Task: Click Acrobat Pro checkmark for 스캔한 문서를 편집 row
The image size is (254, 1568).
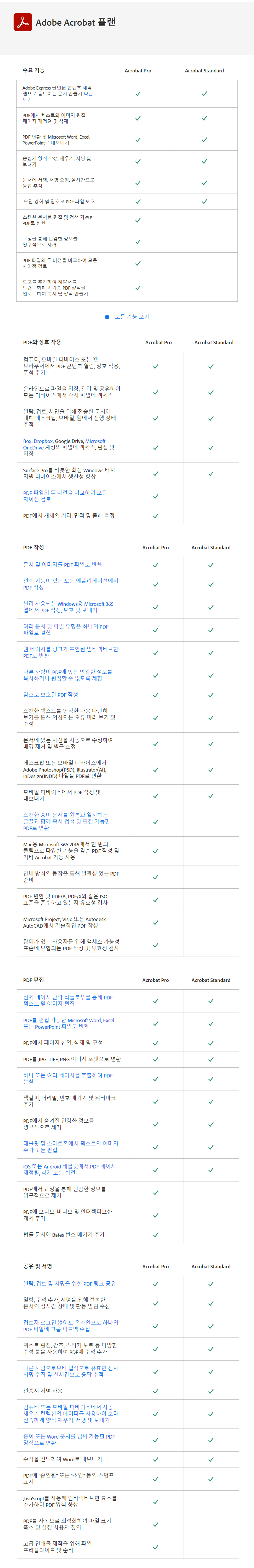Action: point(138,220)
